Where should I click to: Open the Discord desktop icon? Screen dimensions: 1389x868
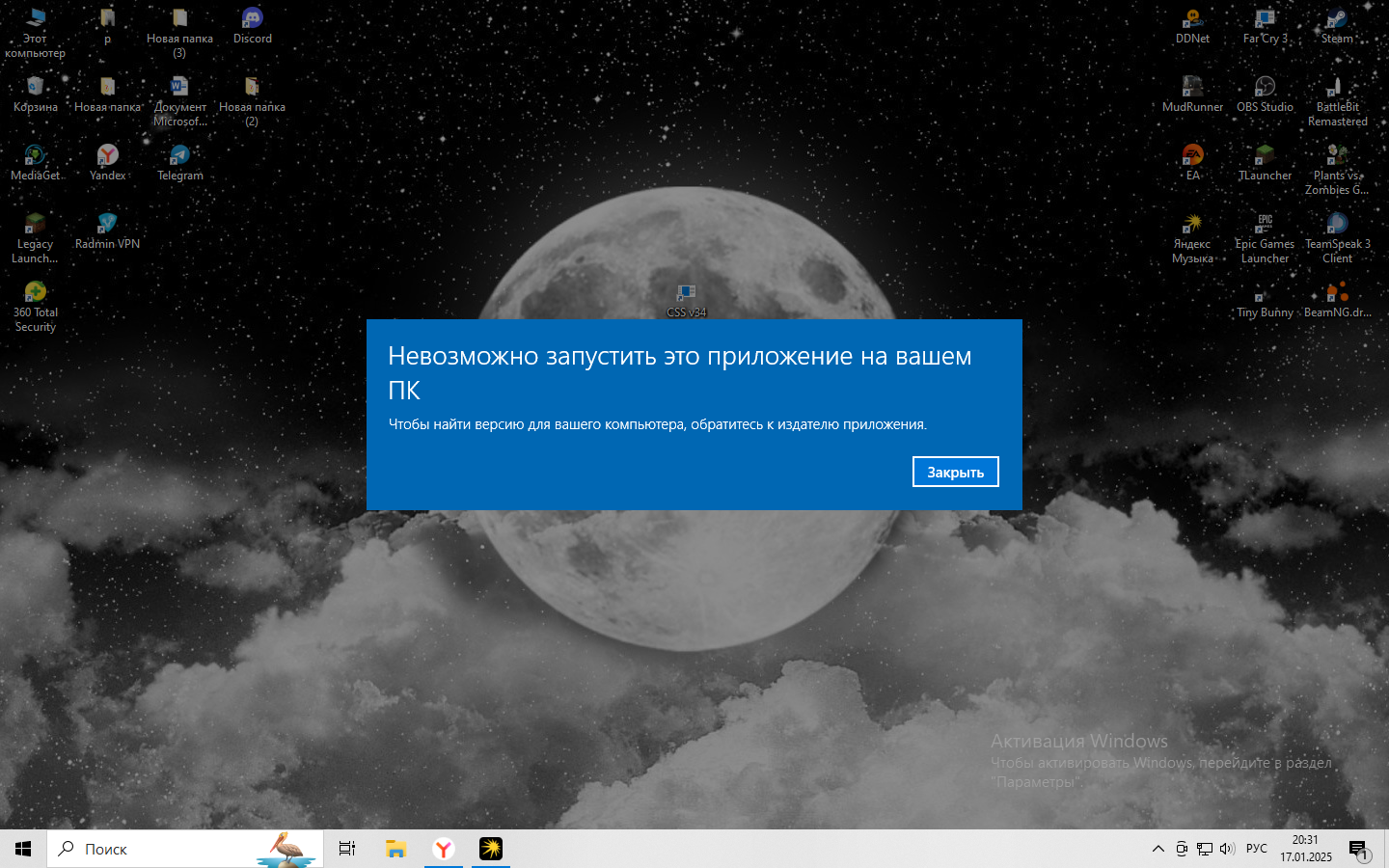(252, 20)
